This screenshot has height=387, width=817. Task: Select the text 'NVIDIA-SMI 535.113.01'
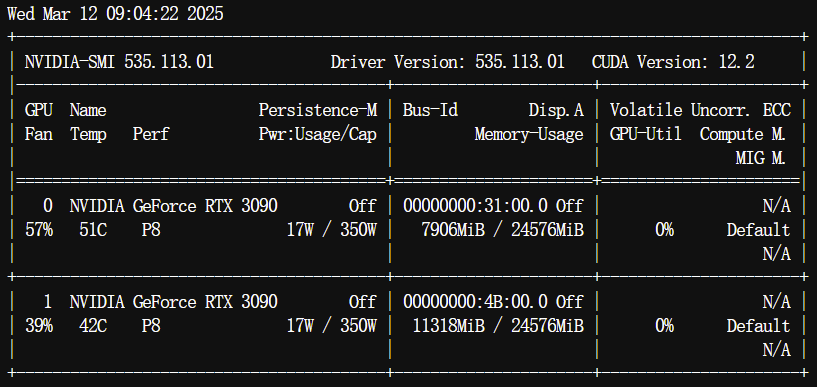[119, 63]
